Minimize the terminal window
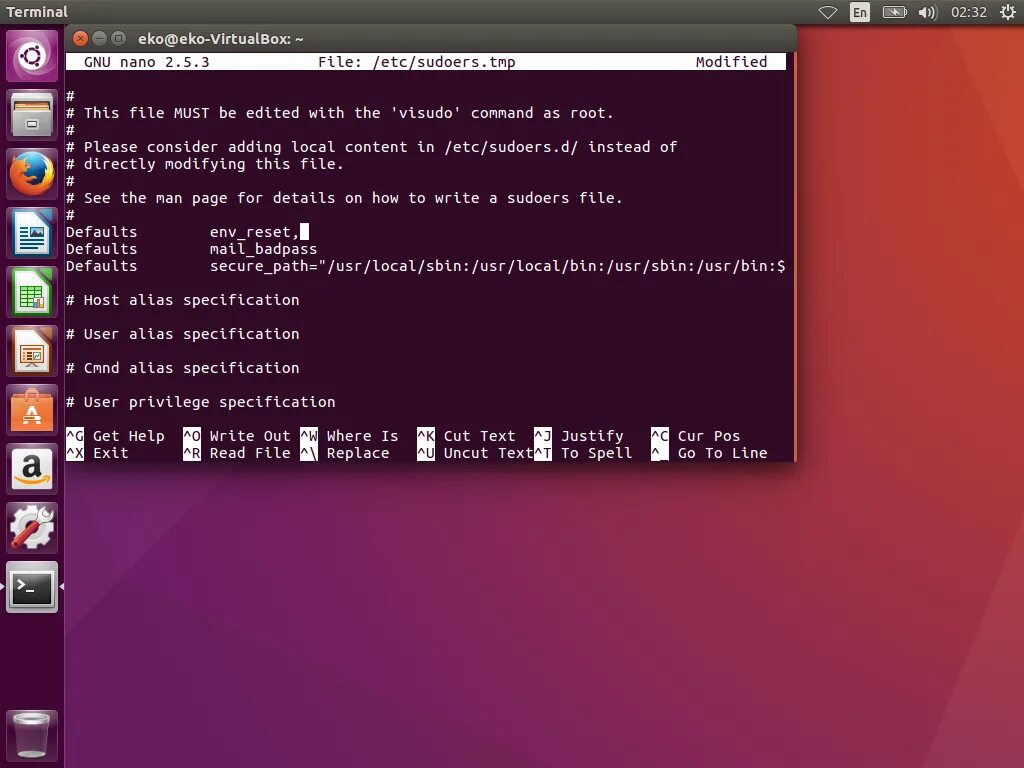The height and width of the screenshot is (768, 1024). point(99,39)
